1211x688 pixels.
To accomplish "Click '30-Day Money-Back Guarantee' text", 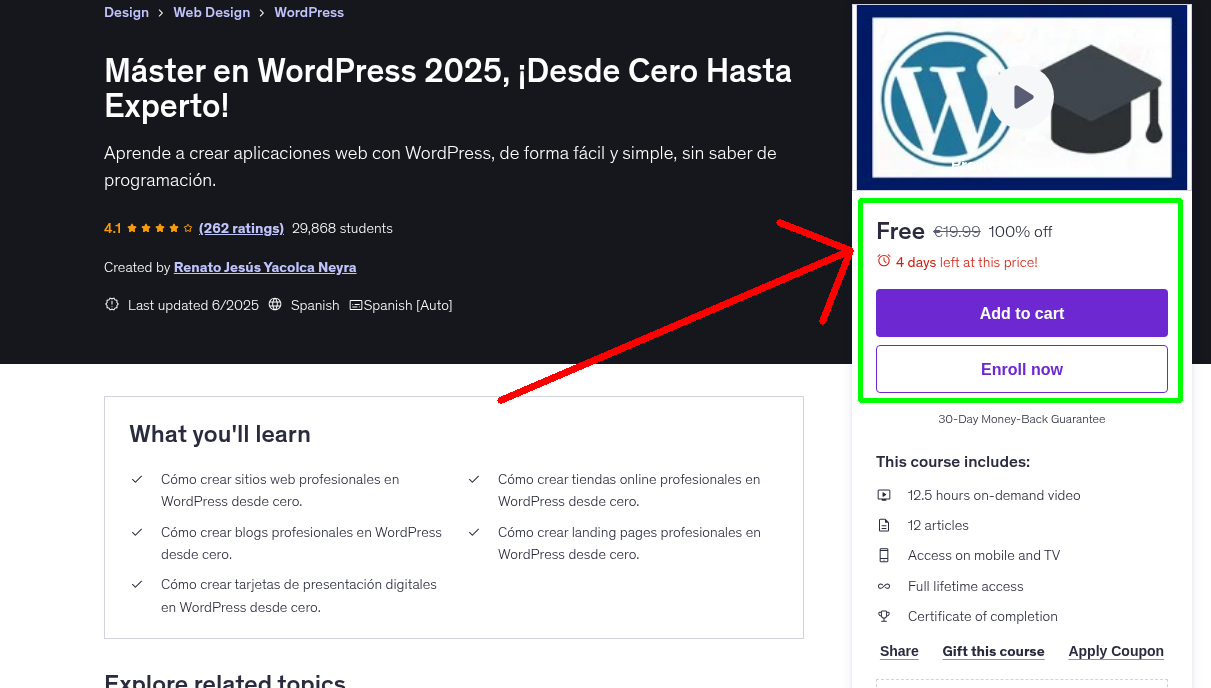I will [1022, 419].
